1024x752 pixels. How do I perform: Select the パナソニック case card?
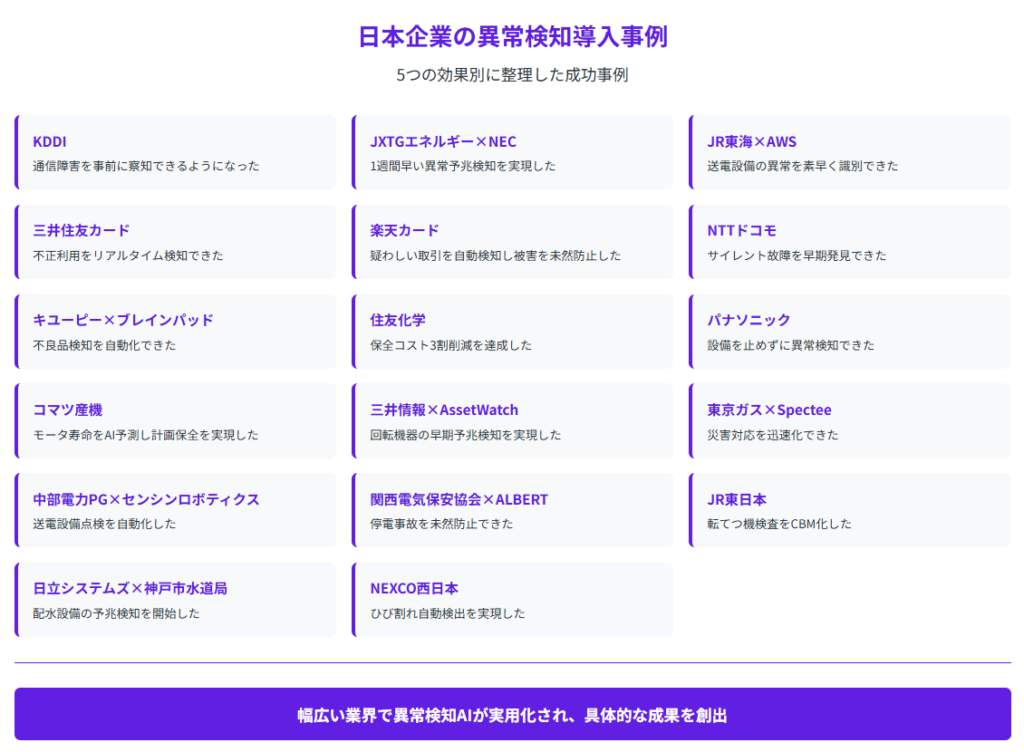click(849, 332)
